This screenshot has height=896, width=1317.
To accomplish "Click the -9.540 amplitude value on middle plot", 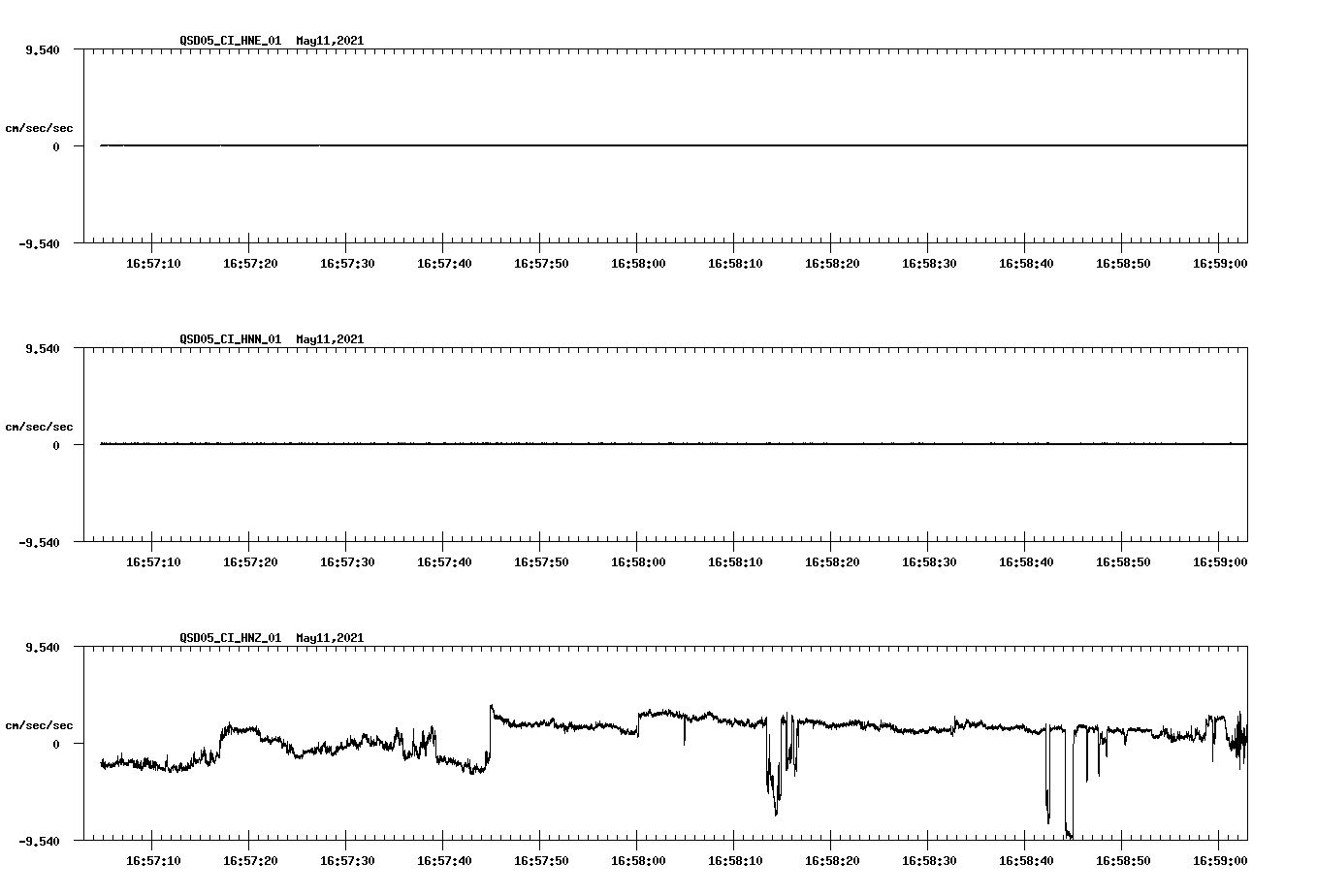I will [39, 541].
